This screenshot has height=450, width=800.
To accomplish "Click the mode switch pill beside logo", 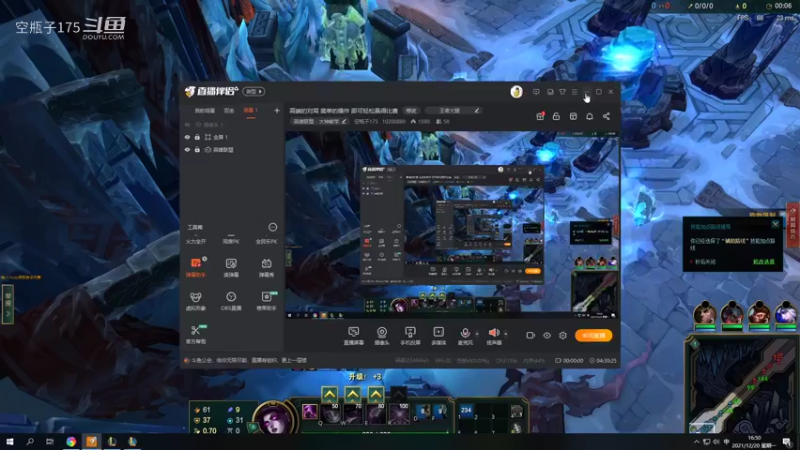I will (254, 92).
